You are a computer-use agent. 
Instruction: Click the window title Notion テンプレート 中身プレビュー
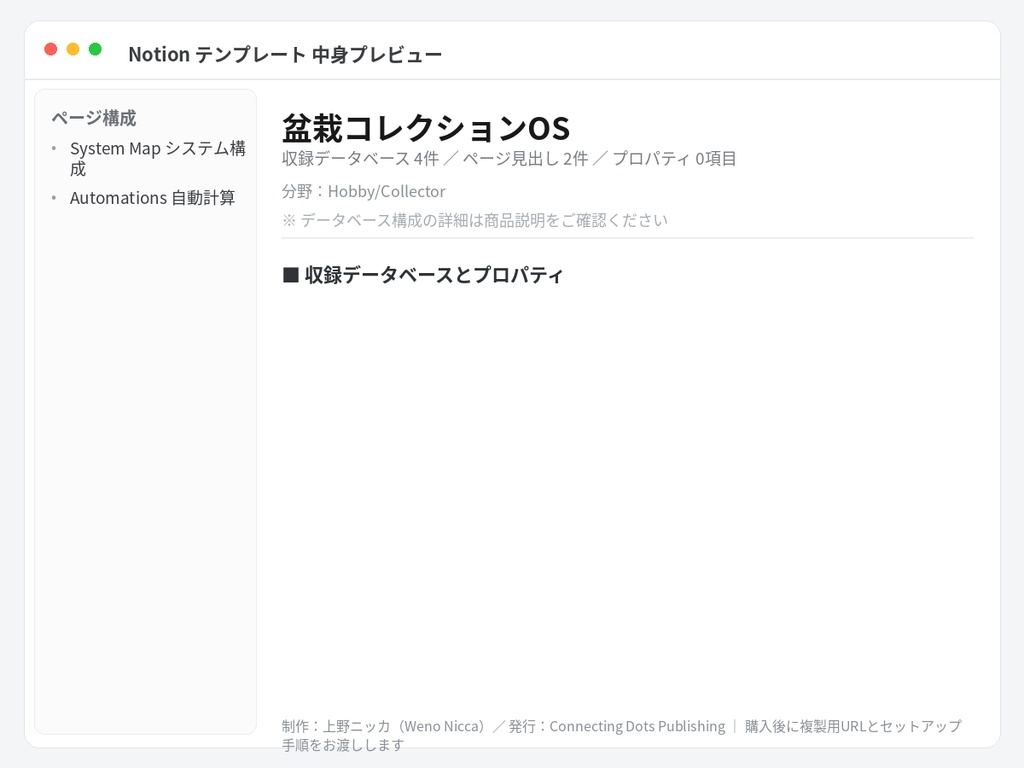(285, 54)
